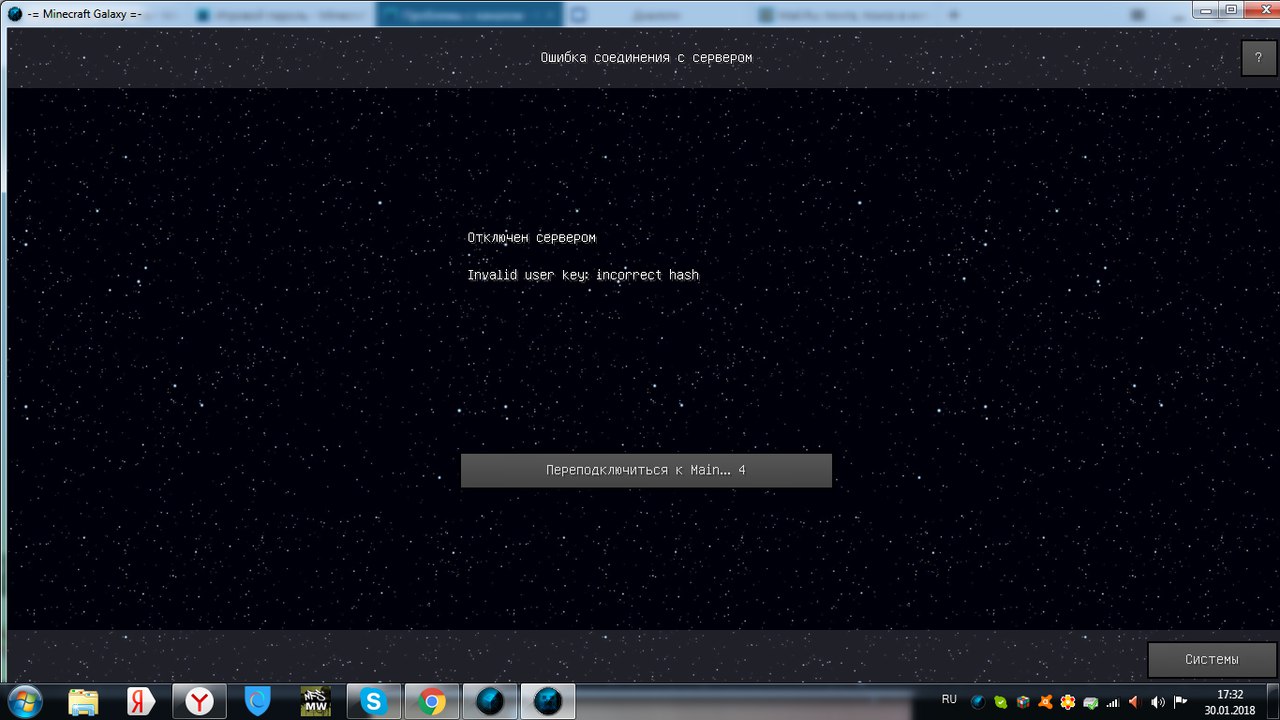Click the RU language indicator
The image size is (1280, 720).
(949, 700)
